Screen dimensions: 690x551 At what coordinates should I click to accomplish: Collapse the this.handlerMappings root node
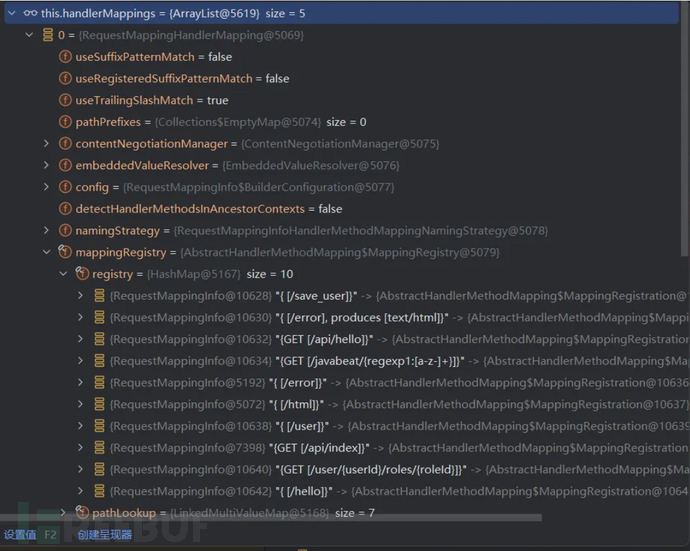coord(11,13)
